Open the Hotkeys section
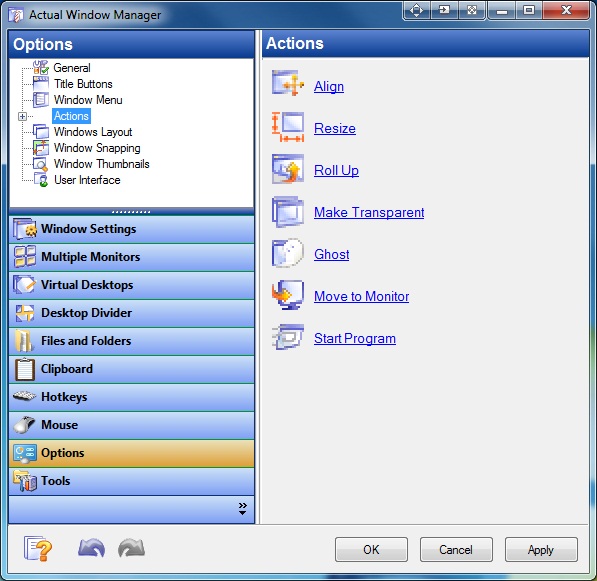This screenshot has height=581, width=597. [131, 397]
